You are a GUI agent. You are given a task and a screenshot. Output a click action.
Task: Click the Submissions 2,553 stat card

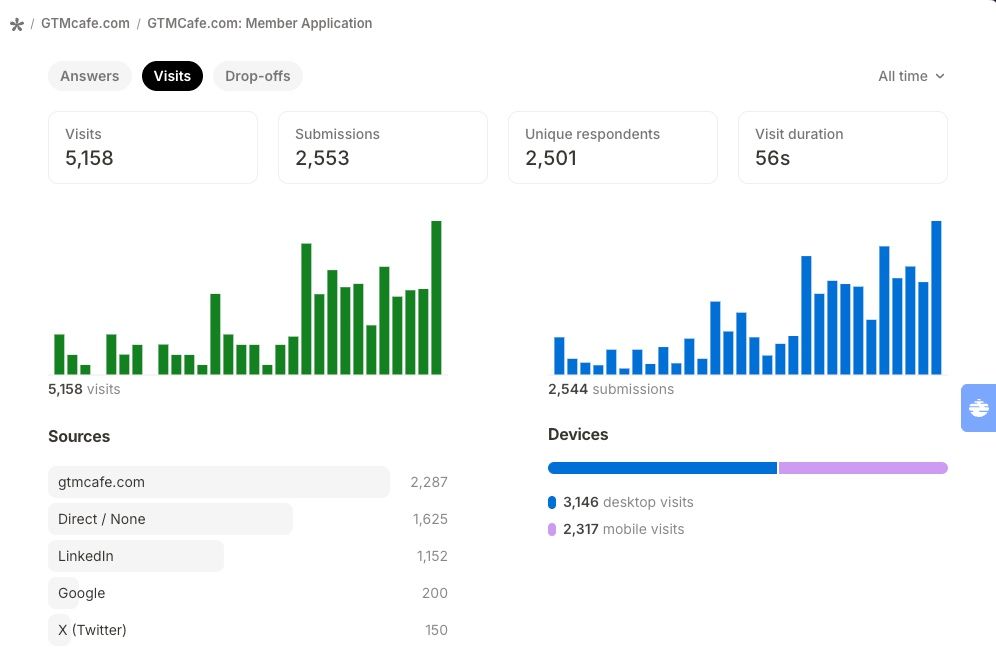383,147
